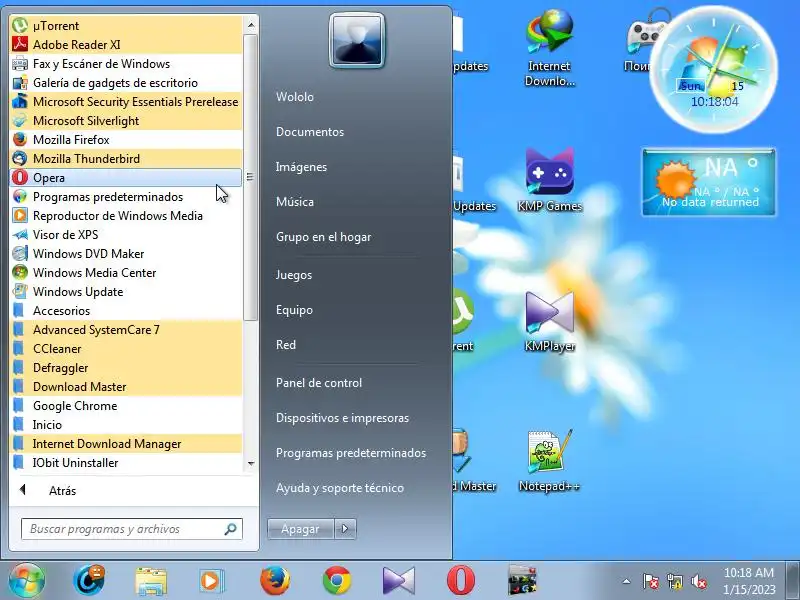Expand the Internet Download Manager folder
800x600 pixels.
point(126,443)
